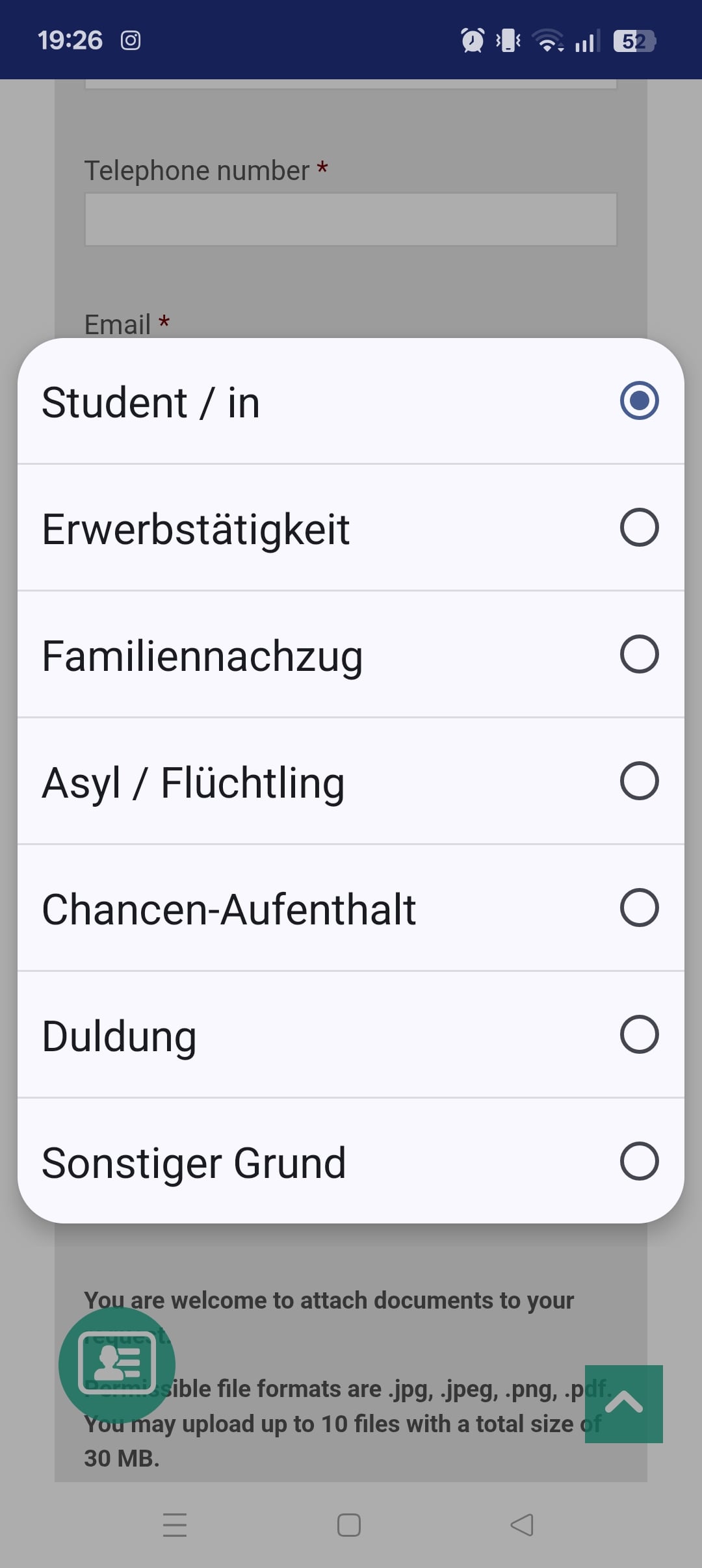Click the Telephone number input field
Image resolution: width=702 pixels, height=1568 pixels.
point(350,220)
